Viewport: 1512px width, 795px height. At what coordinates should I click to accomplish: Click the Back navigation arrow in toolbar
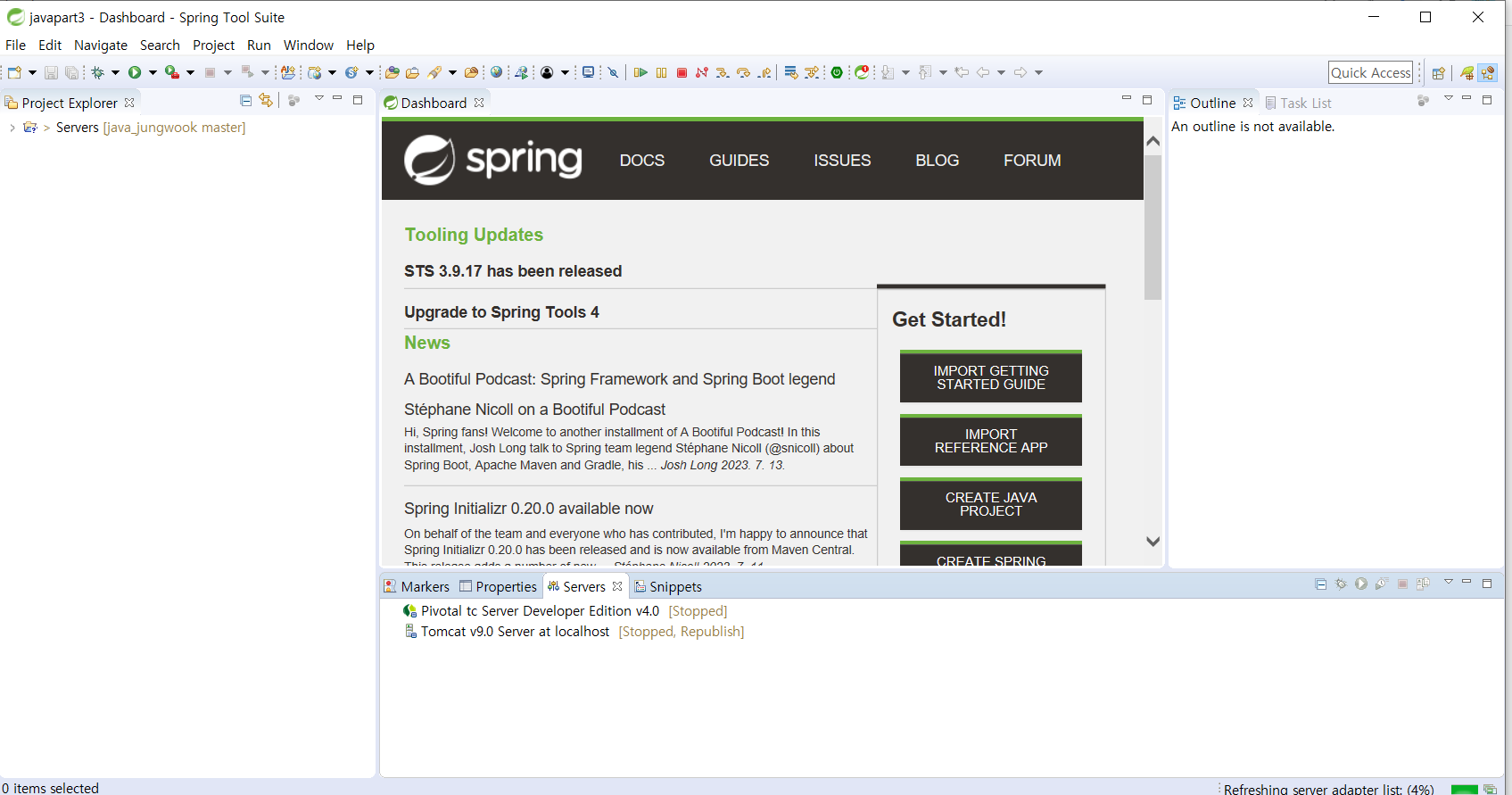(982, 72)
